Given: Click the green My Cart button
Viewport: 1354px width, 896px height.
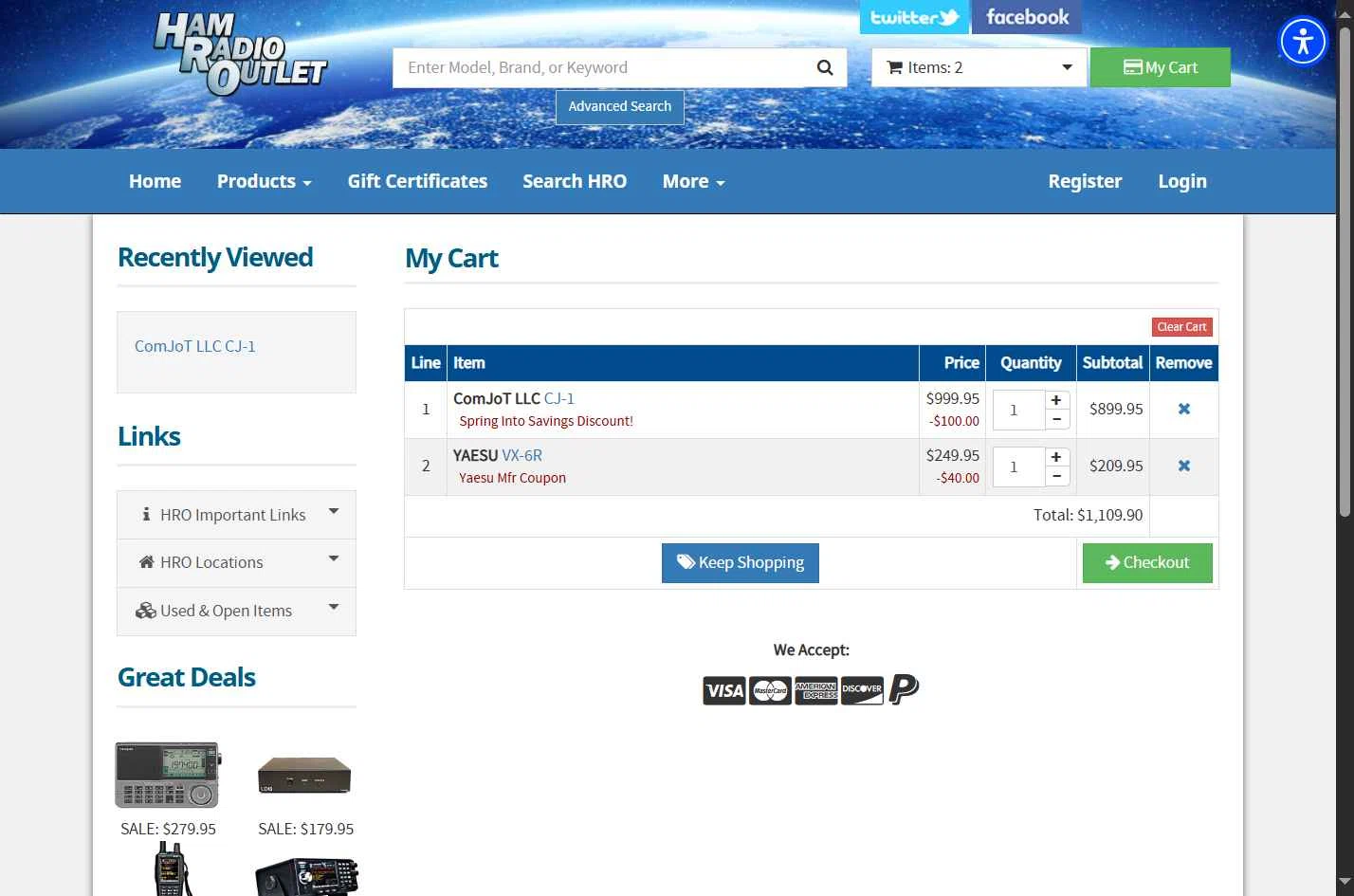Looking at the screenshot, I should (x=1160, y=67).
